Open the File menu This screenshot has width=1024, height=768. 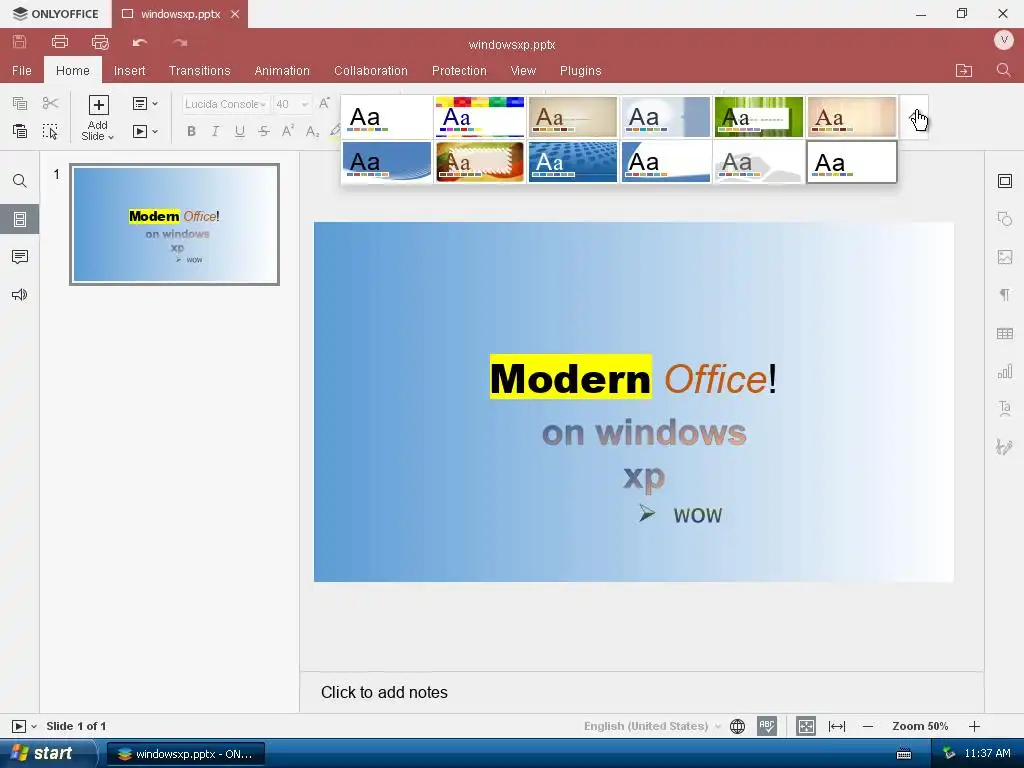click(x=22, y=71)
